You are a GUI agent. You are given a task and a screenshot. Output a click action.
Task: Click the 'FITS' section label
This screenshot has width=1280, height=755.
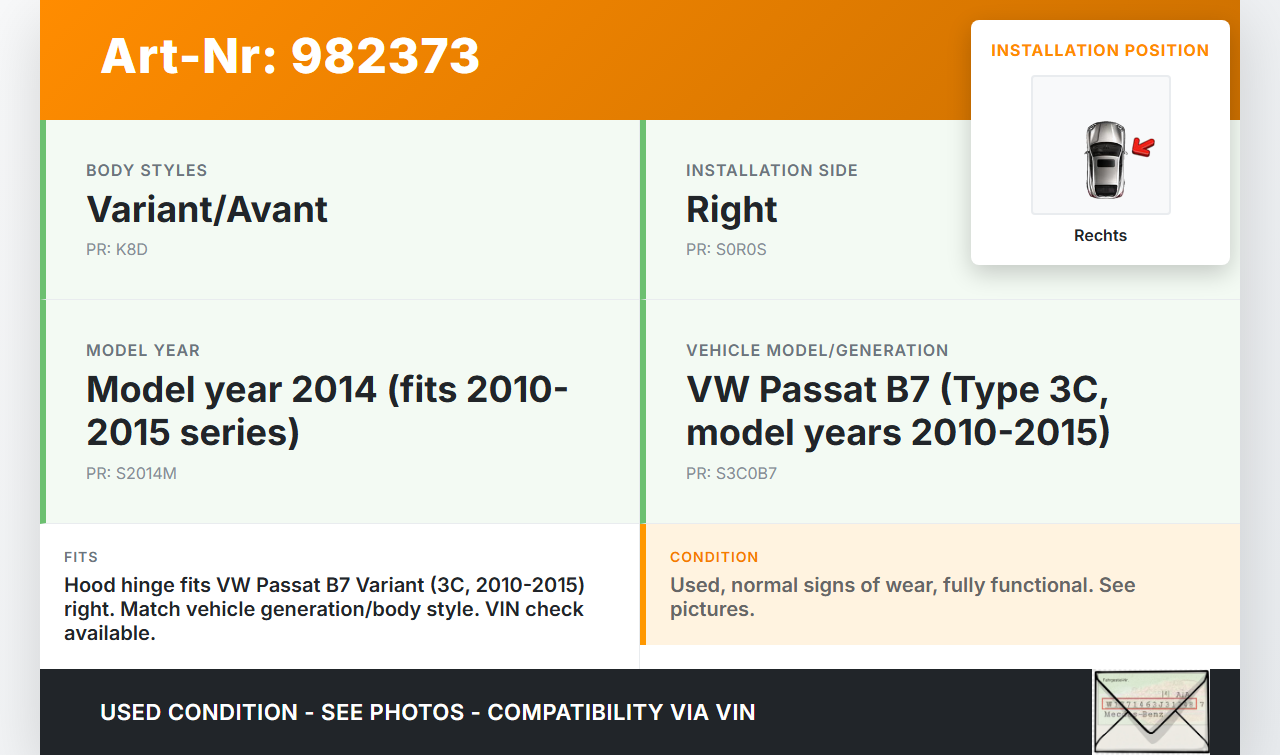coord(81,557)
